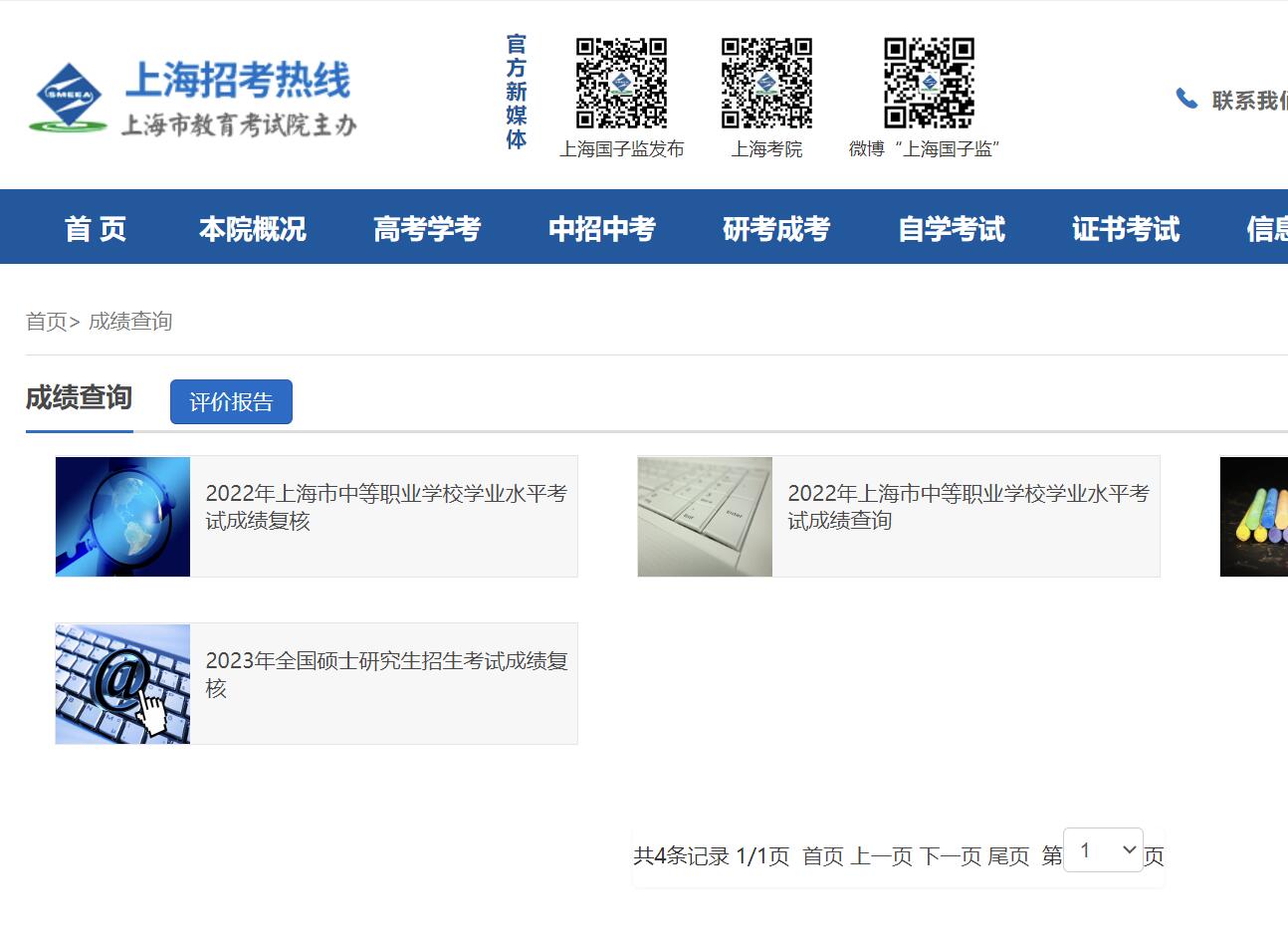Switch to the 评价报告 tab

pyautogui.click(x=231, y=402)
